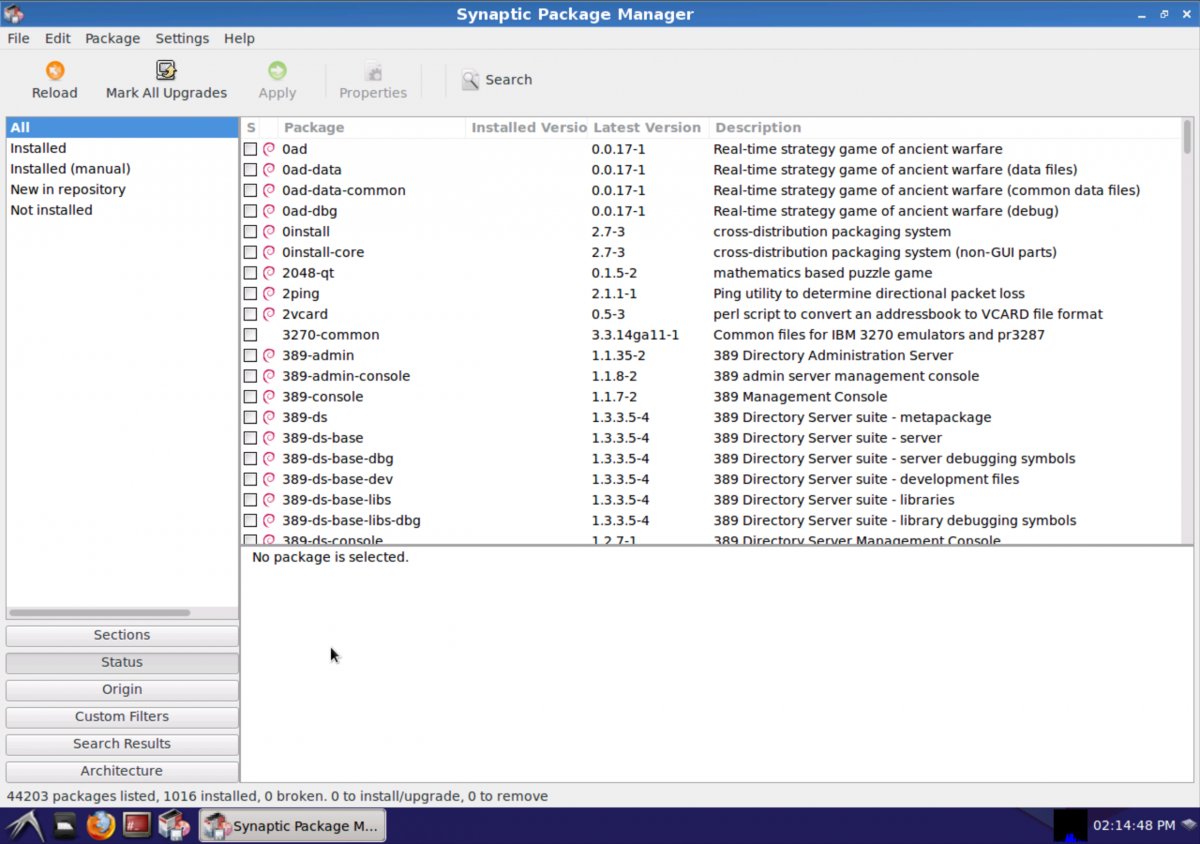Viewport: 1200px width, 844px height.
Task: Click the Debian swirl icon beside 0ad
Action: tap(269, 149)
